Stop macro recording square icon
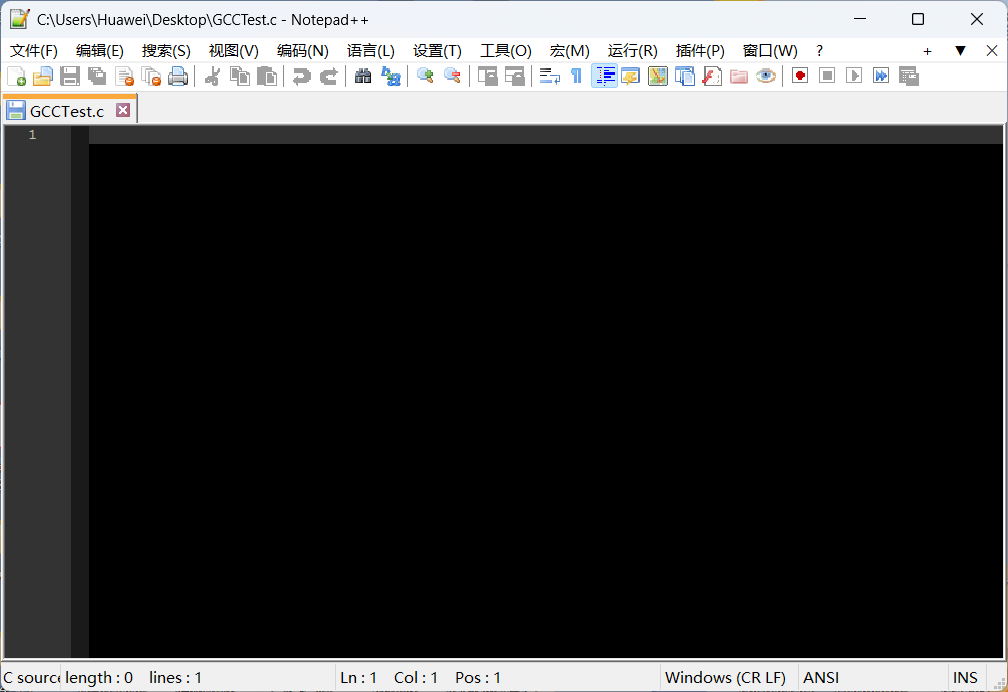Image resolution: width=1008 pixels, height=692 pixels. coord(827,76)
